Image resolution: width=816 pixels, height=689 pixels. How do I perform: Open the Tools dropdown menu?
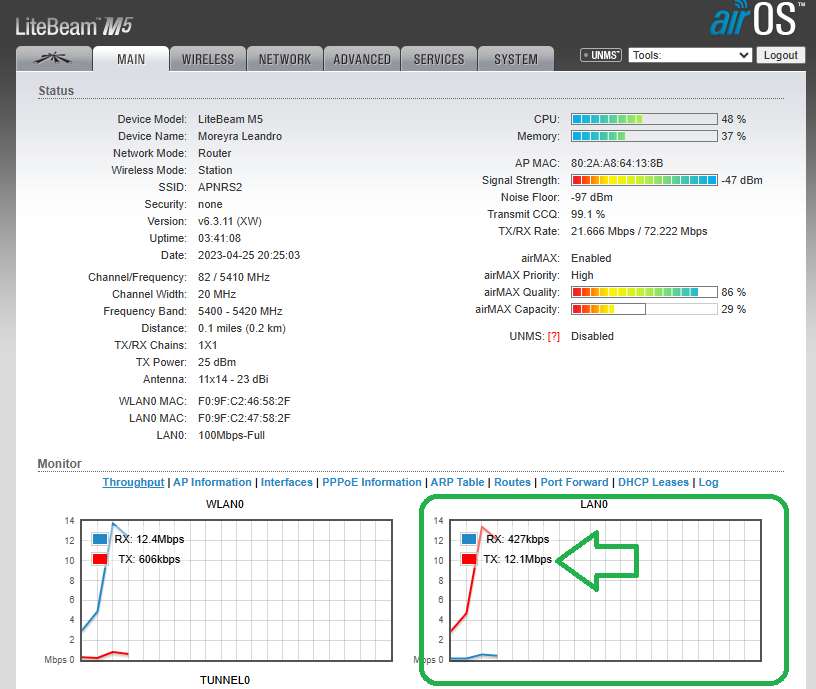pyautogui.click(x=690, y=55)
